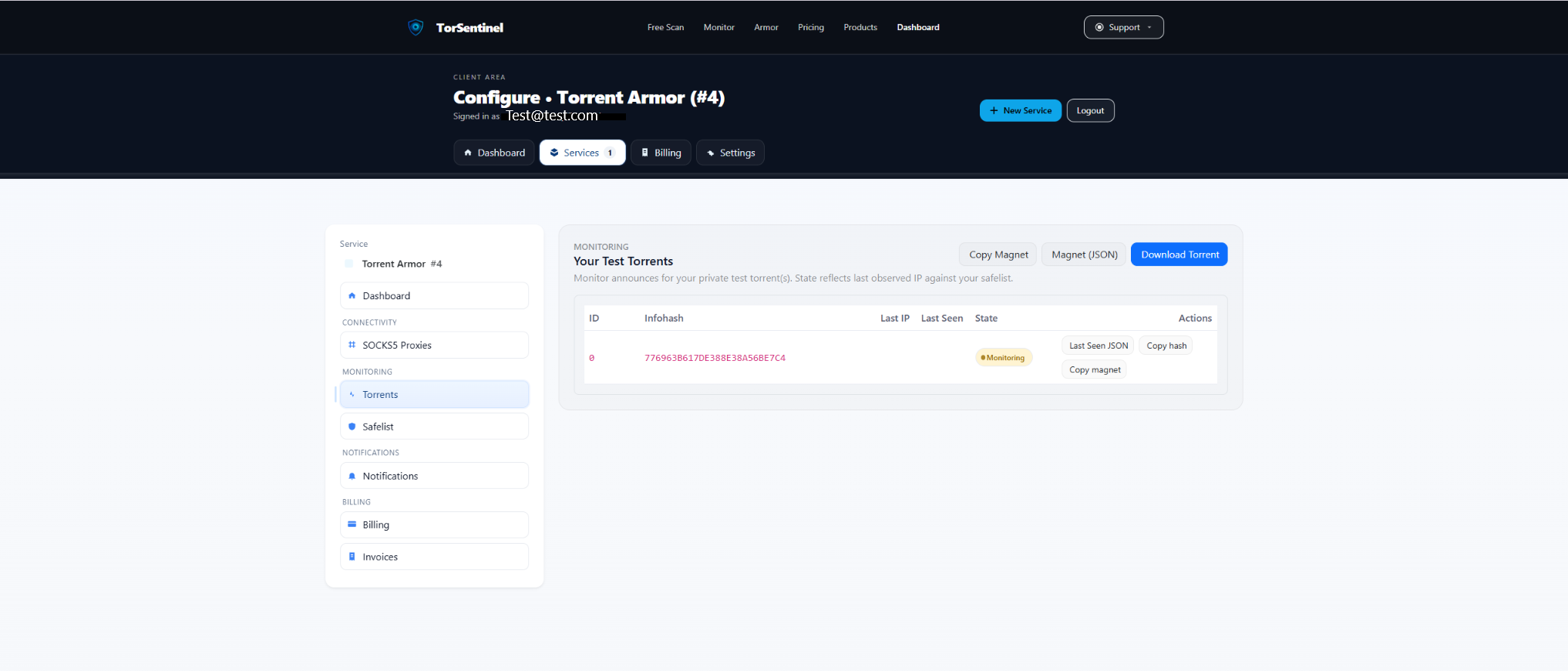This screenshot has height=671, width=1568.
Task: Click the Last Seen JSON action button
Action: tap(1098, 346)
